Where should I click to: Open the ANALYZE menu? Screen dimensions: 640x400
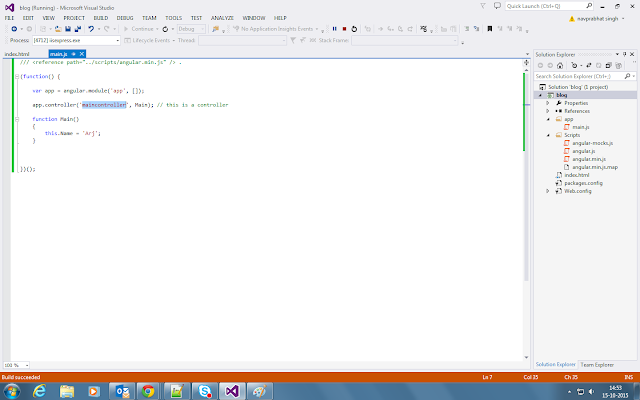click(x=222, y=18)
